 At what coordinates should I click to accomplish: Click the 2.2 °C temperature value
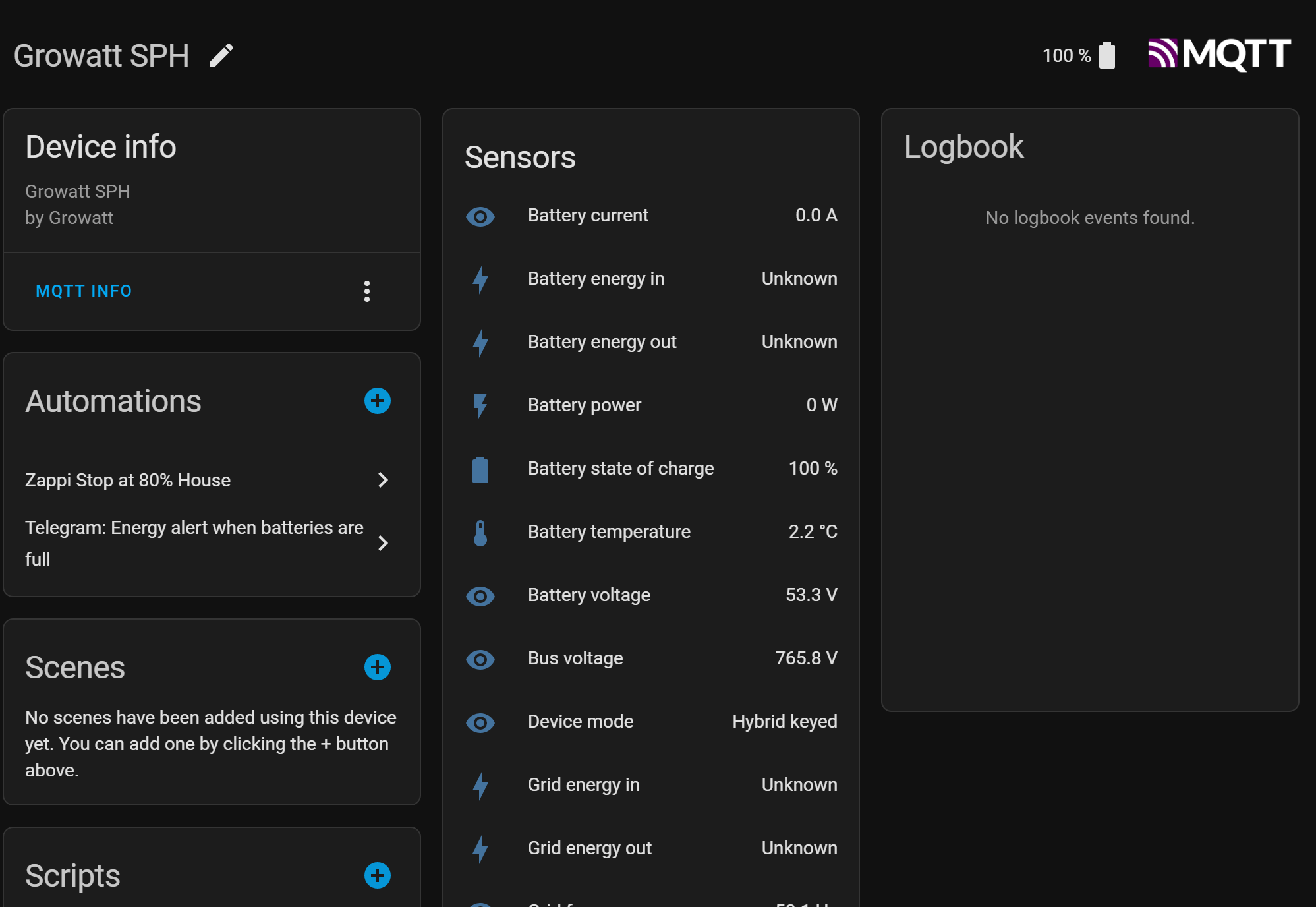(813, 532)
